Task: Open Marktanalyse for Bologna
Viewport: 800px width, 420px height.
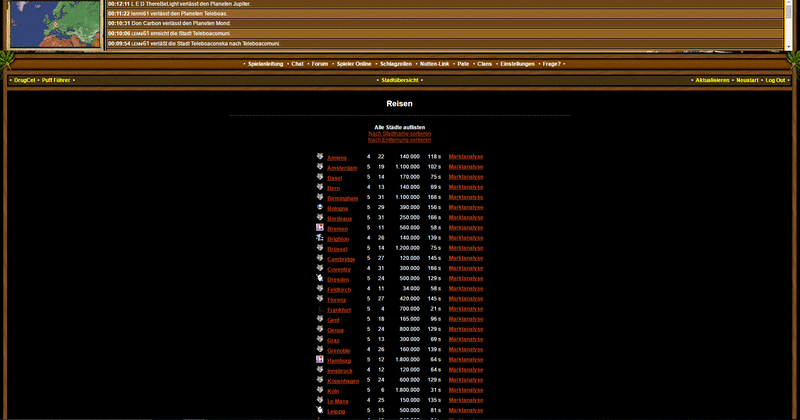Action: pyautogui.click(x=466, y=207)
